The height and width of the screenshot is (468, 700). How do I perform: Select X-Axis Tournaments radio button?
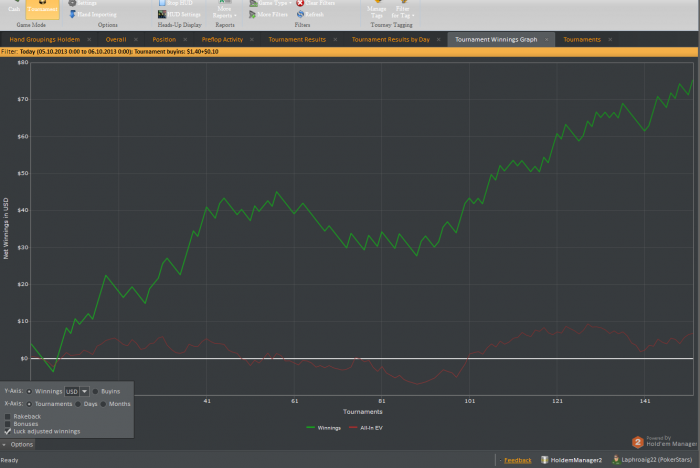[29, 404]
